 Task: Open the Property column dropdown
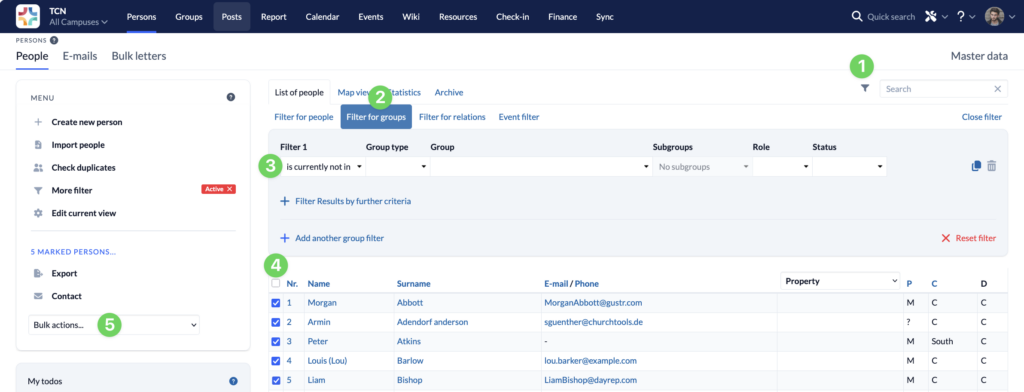tap(840, 281)
